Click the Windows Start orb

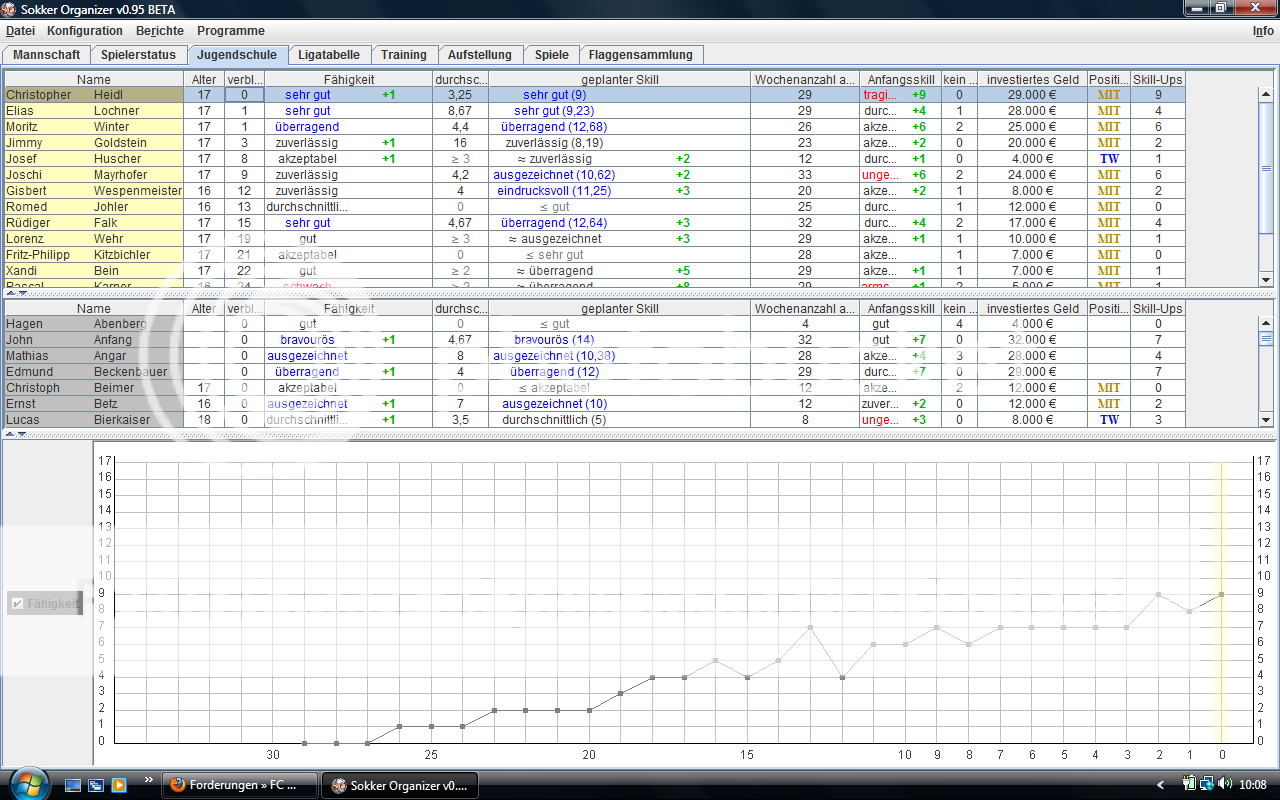click(x=27, y=783)
